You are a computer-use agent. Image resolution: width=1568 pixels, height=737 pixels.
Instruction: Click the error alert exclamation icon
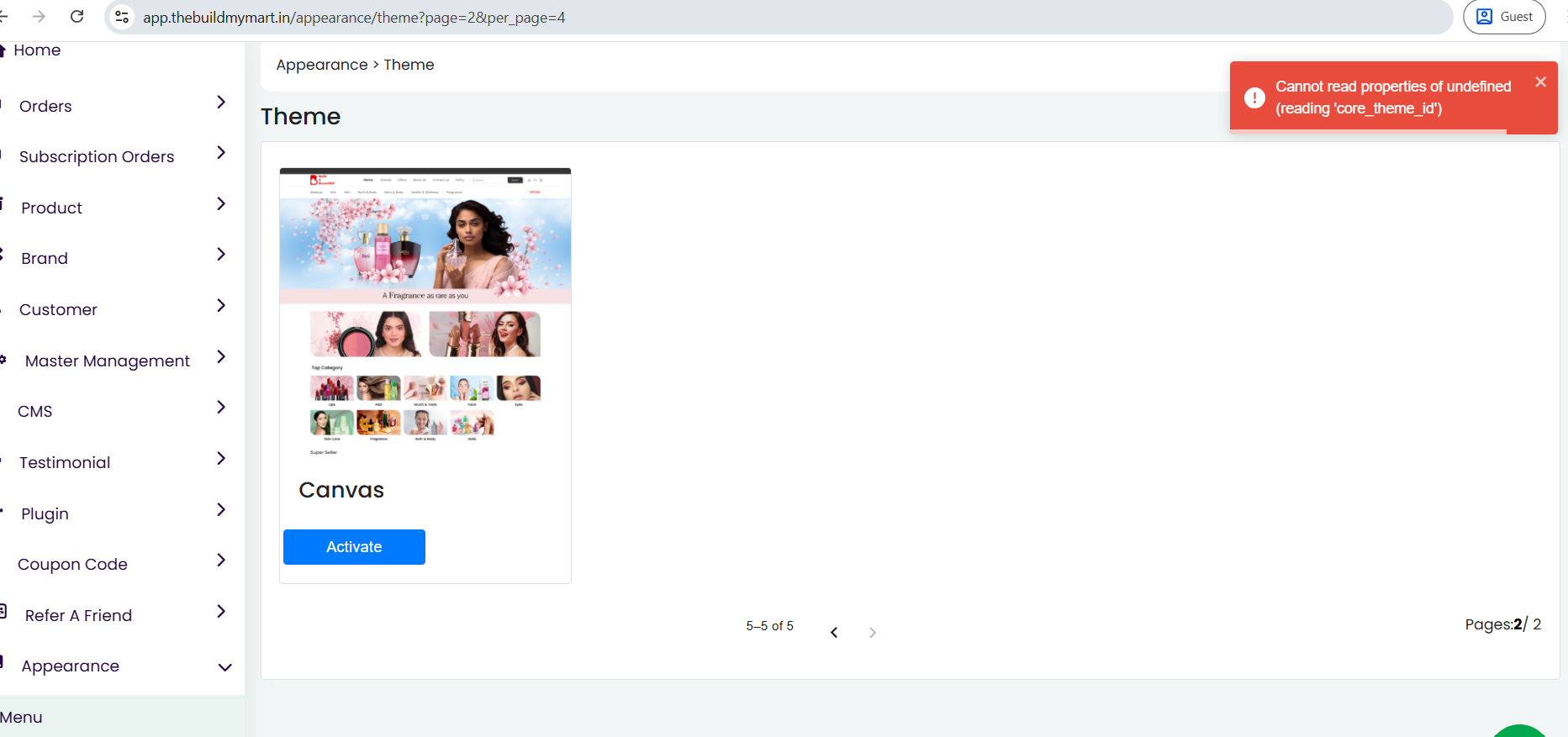click(x=1254, y=97)
